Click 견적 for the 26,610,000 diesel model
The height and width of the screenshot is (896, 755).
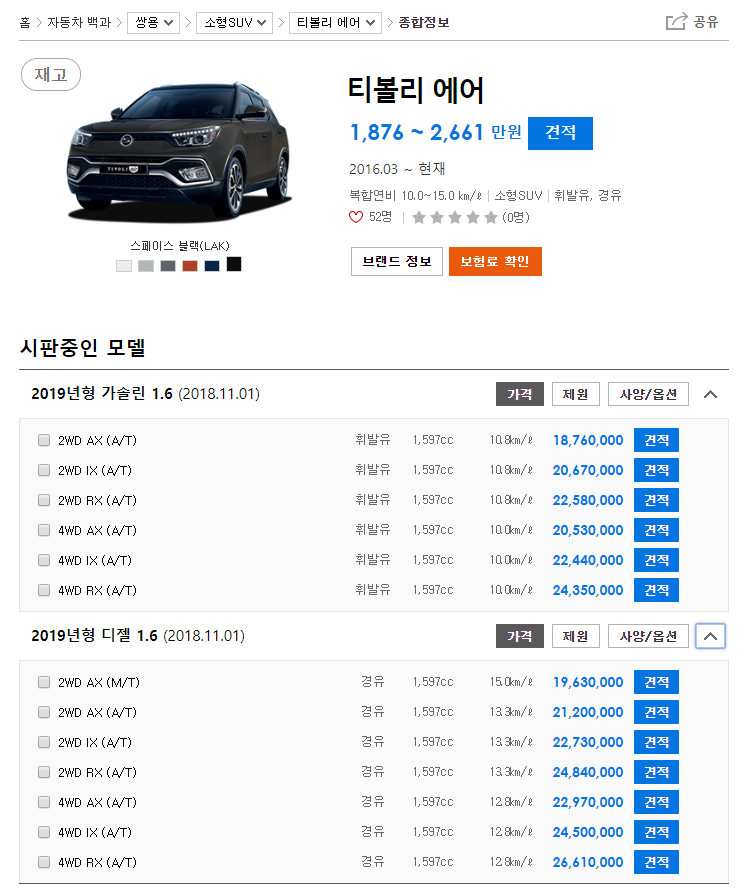coord(656,862)
